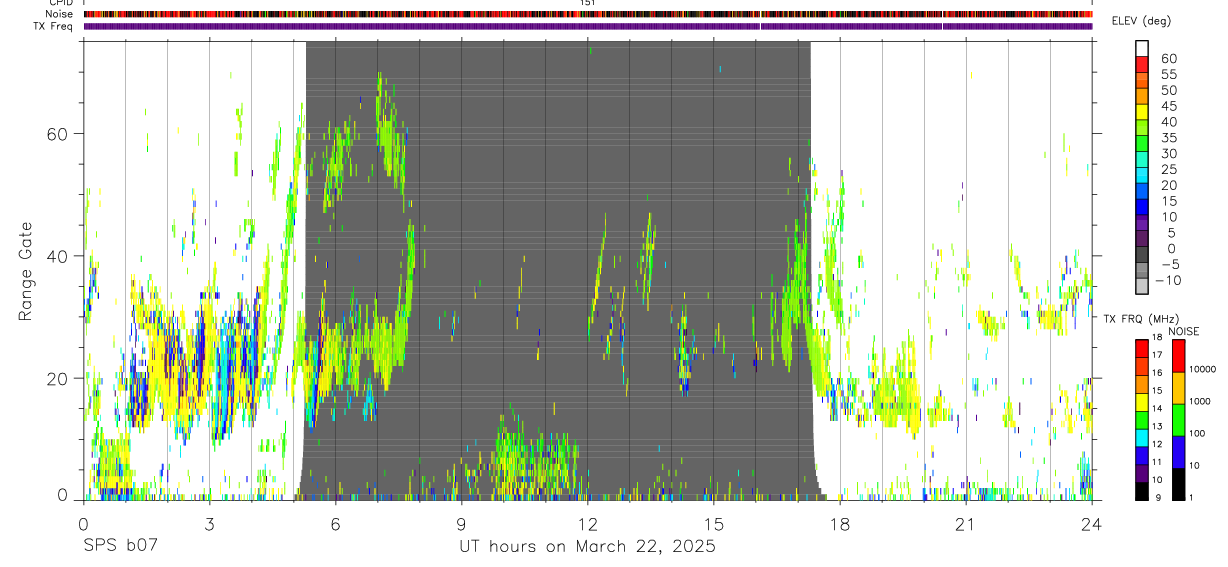Select the yellow TX FRQ swatch between 14 and 15
This screenshot has width=1228, height=567.
(1142, 402)
